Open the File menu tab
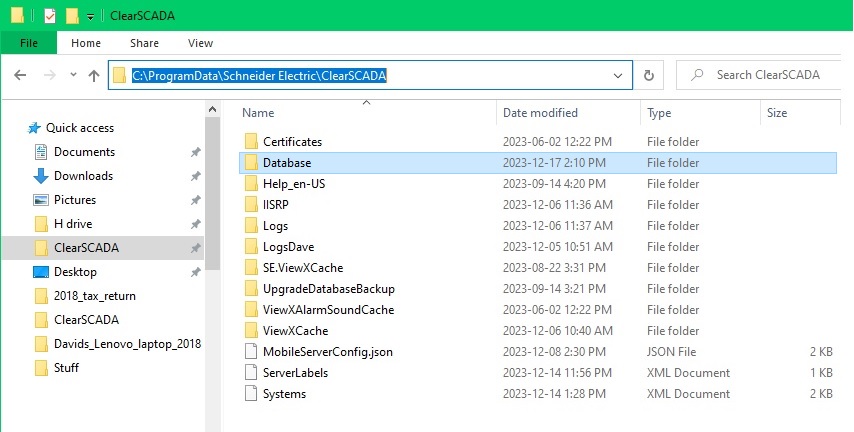 coord(29,43)
